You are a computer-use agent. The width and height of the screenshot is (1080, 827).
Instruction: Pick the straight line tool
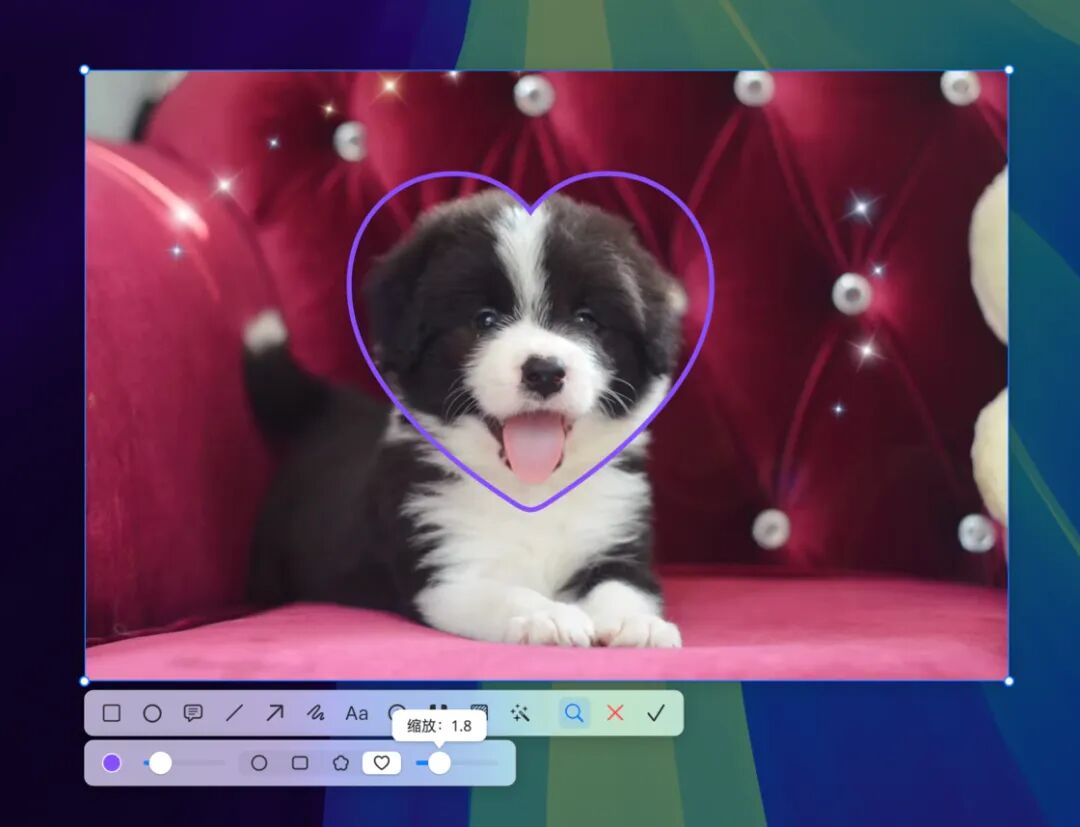click(x=234, y=713)
